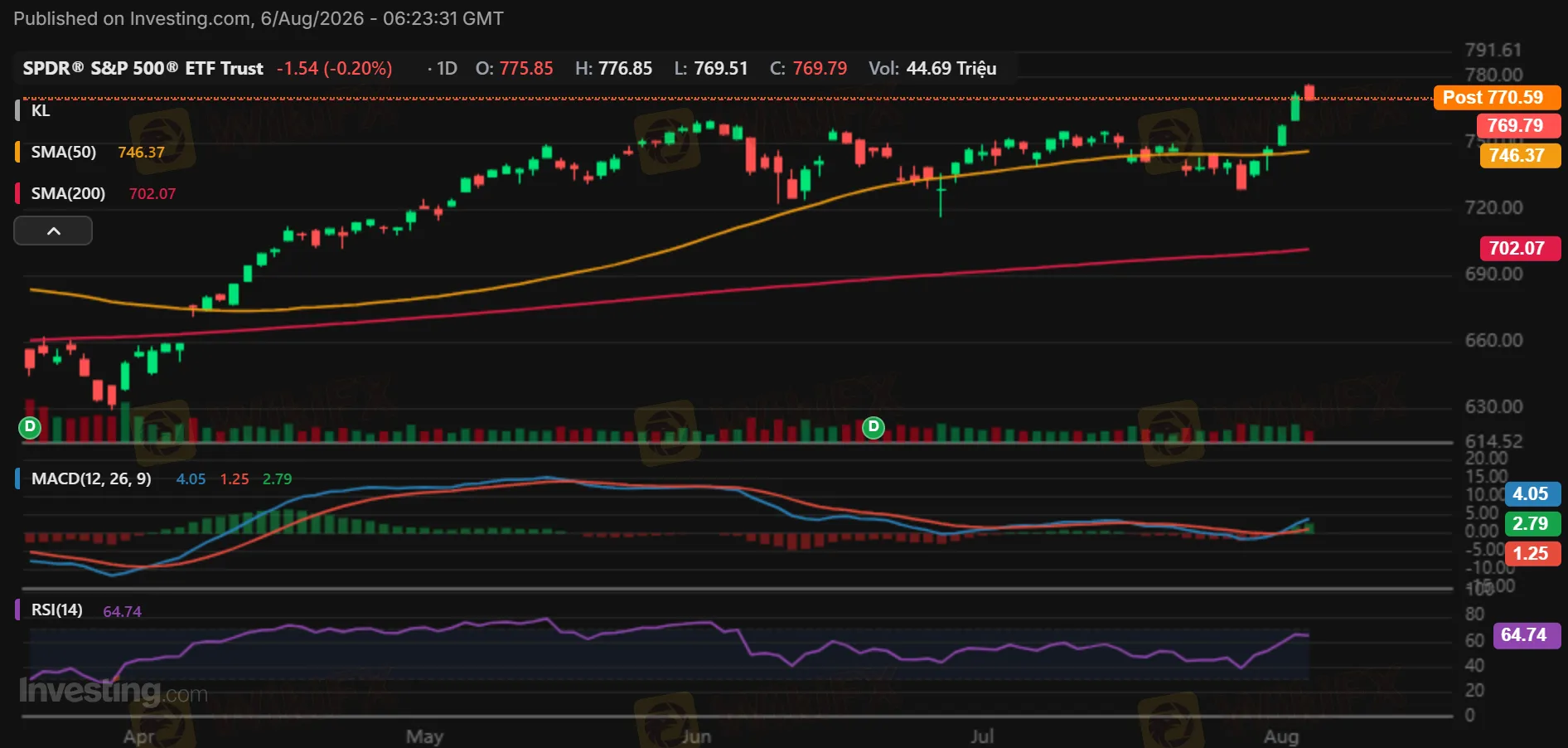The image size is (1568, 748).
Task: Select the SPDR S&P 500 ETF Trust title
Action: click(143, 68)
